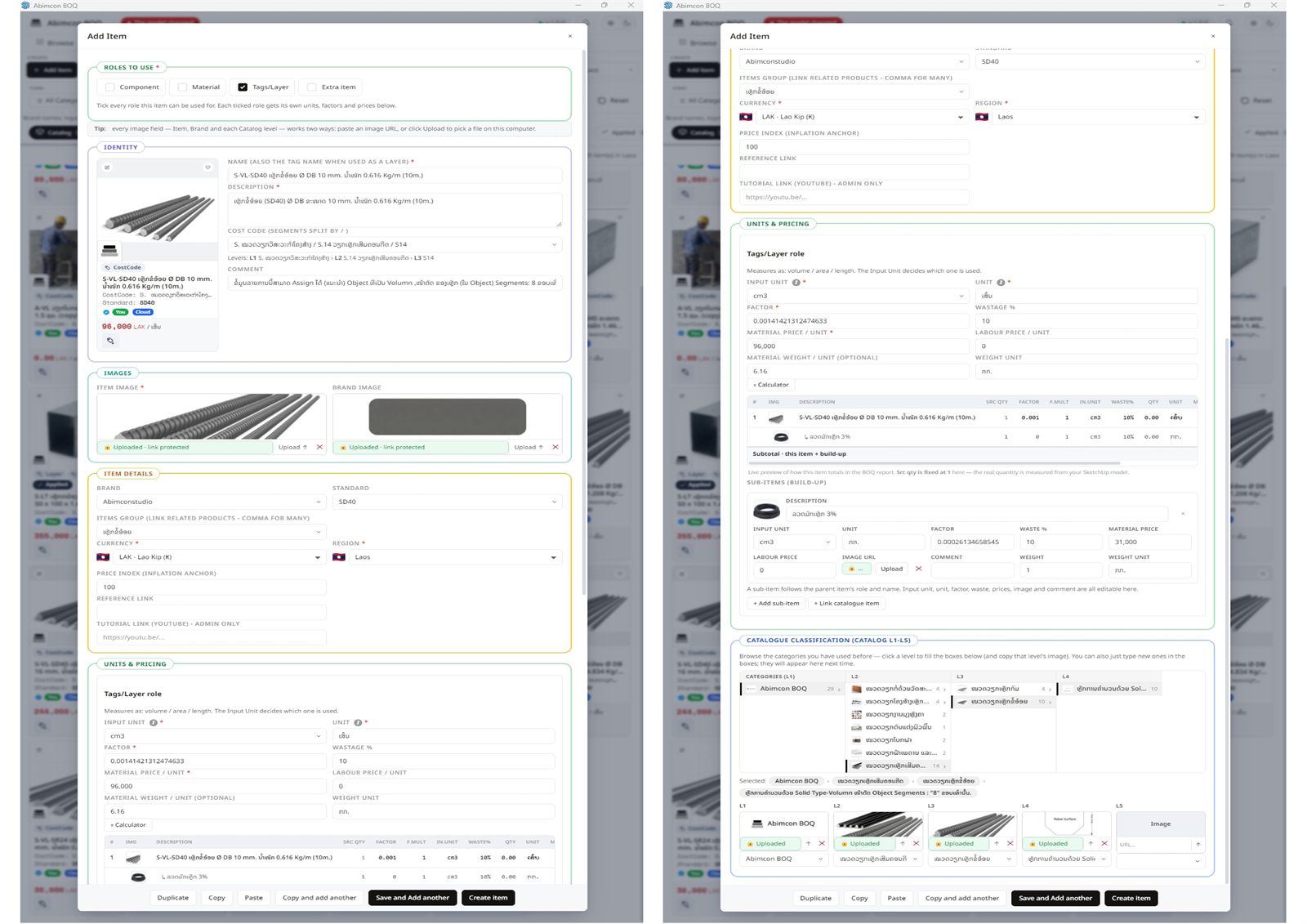Screen dimensions: 1307x924
Task: Select the L2 category row with count 14
Action: coord(896,766)
